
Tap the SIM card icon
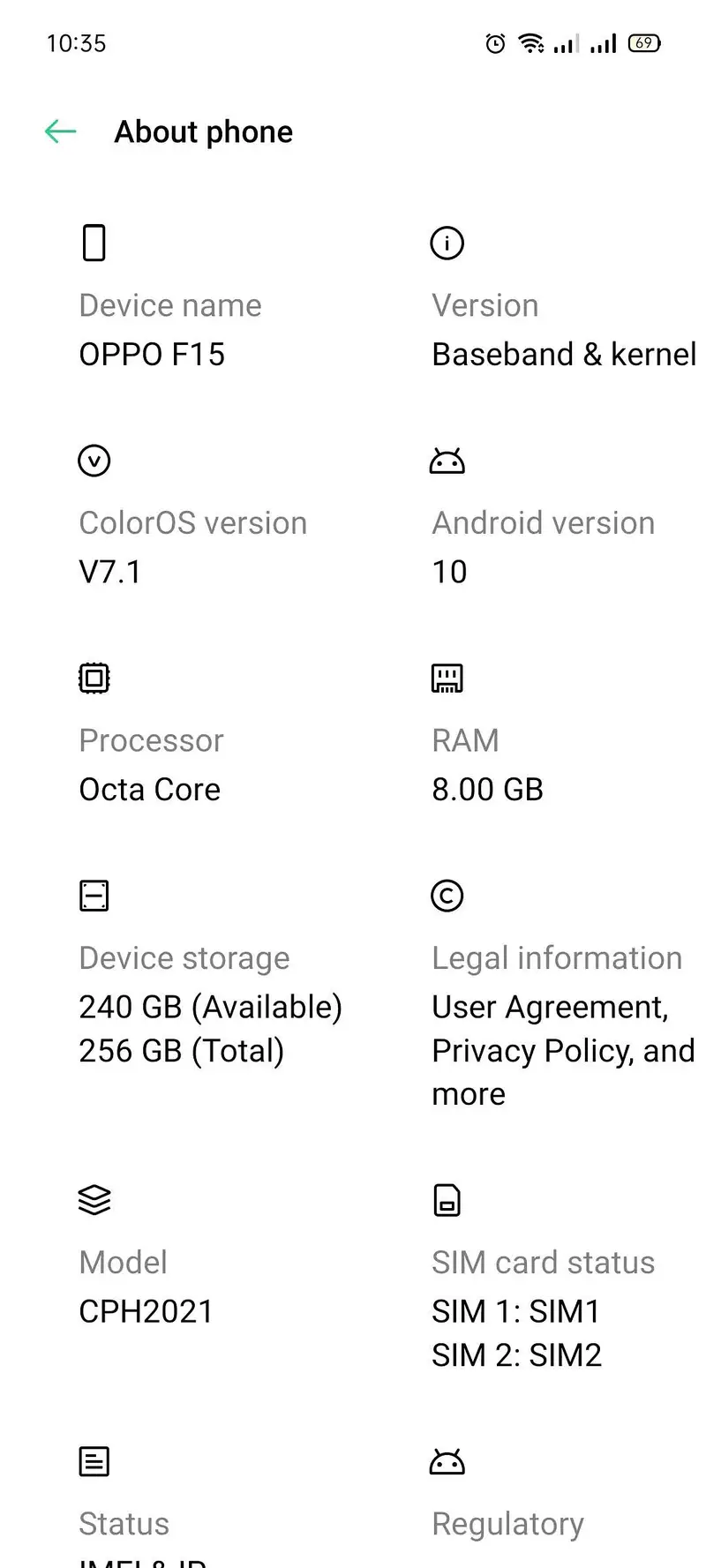[x=447, y=1200]
